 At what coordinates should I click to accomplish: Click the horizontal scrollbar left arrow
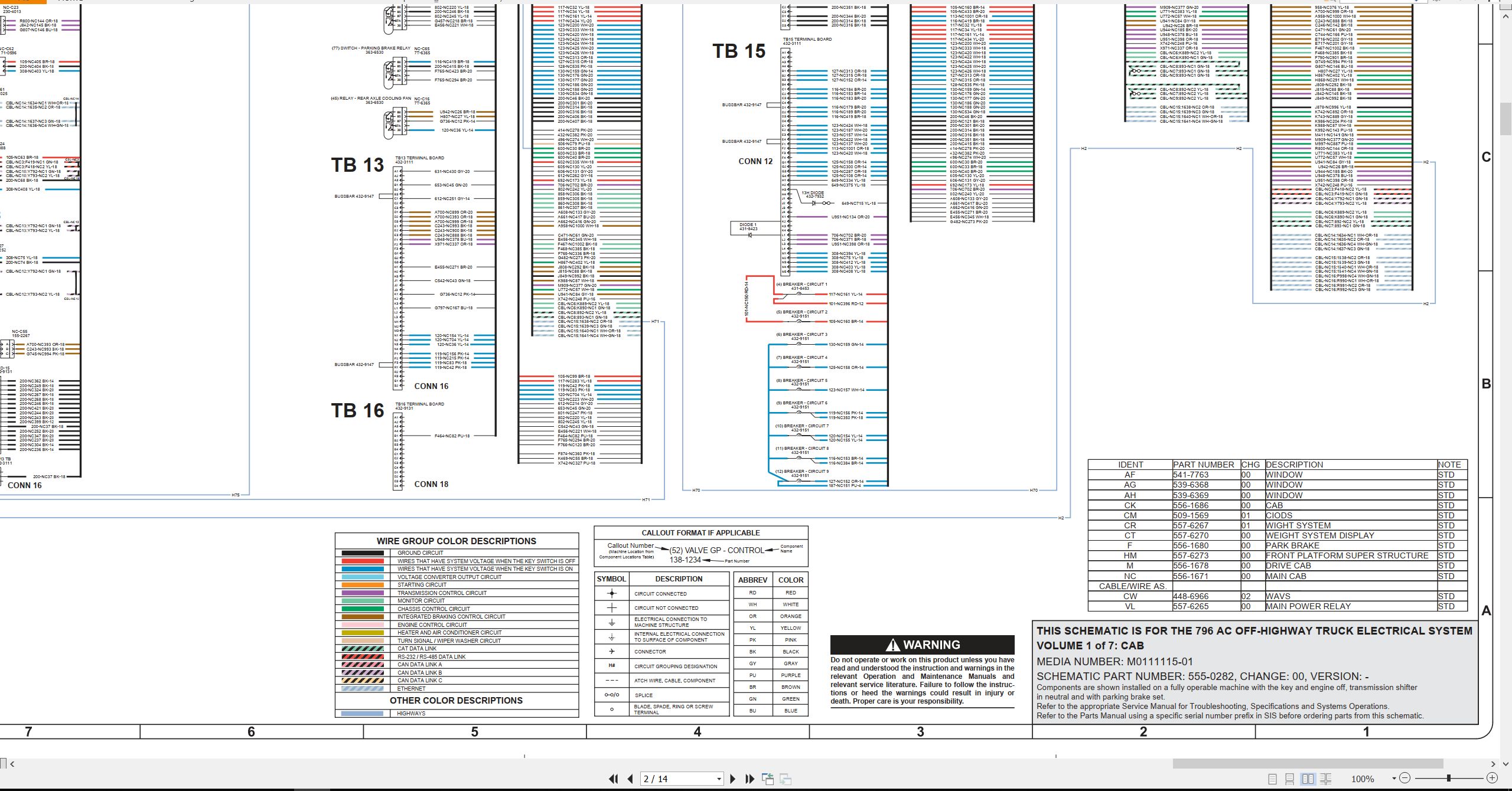[x=12, y=764]
